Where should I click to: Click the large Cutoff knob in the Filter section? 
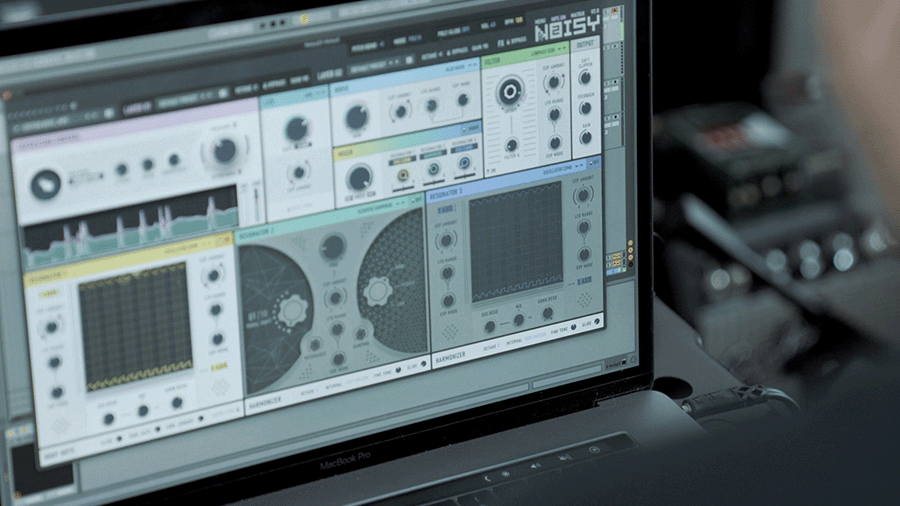point(509,91)
